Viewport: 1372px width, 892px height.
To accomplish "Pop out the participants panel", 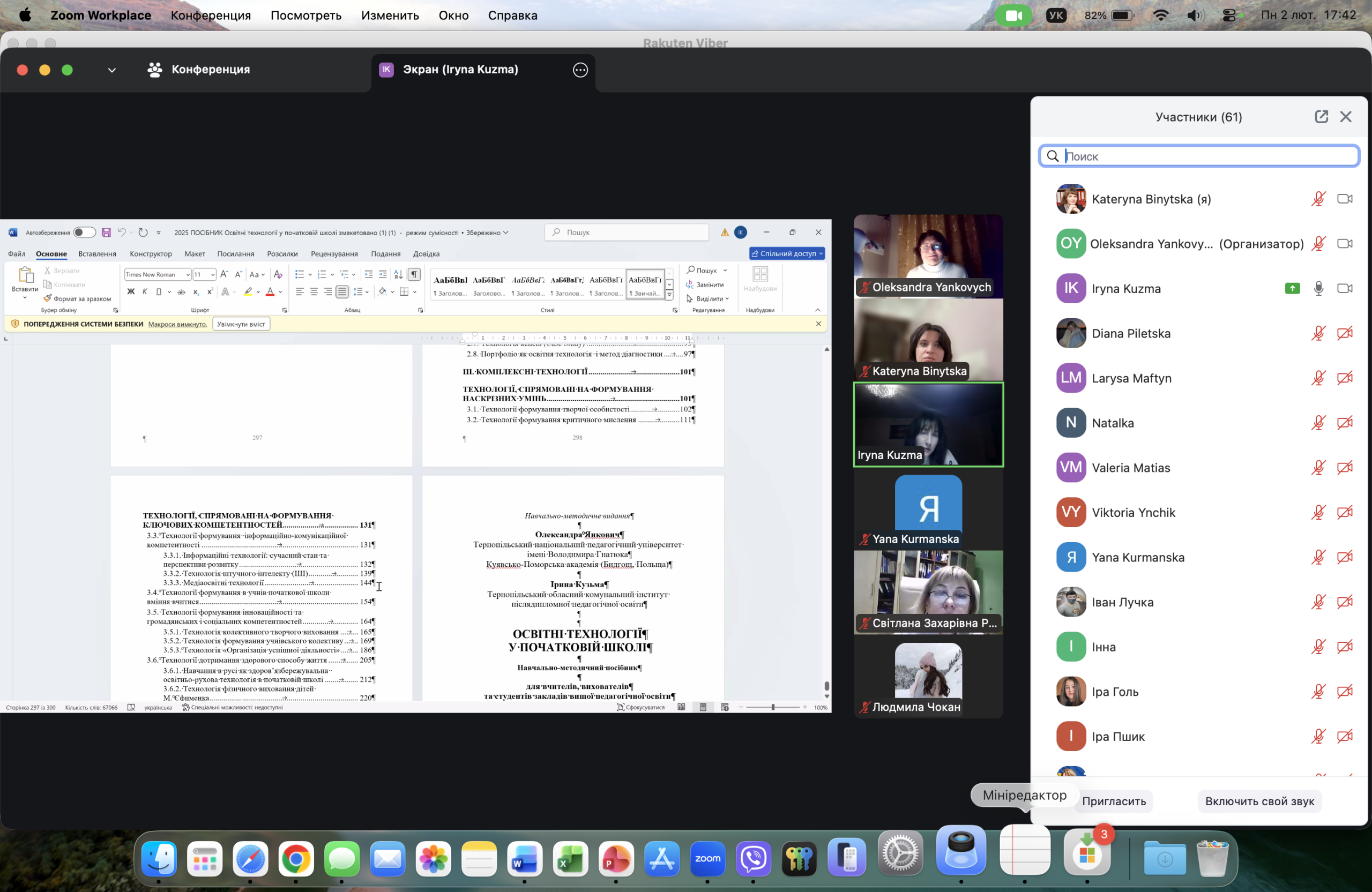I will click(1321, 117).
